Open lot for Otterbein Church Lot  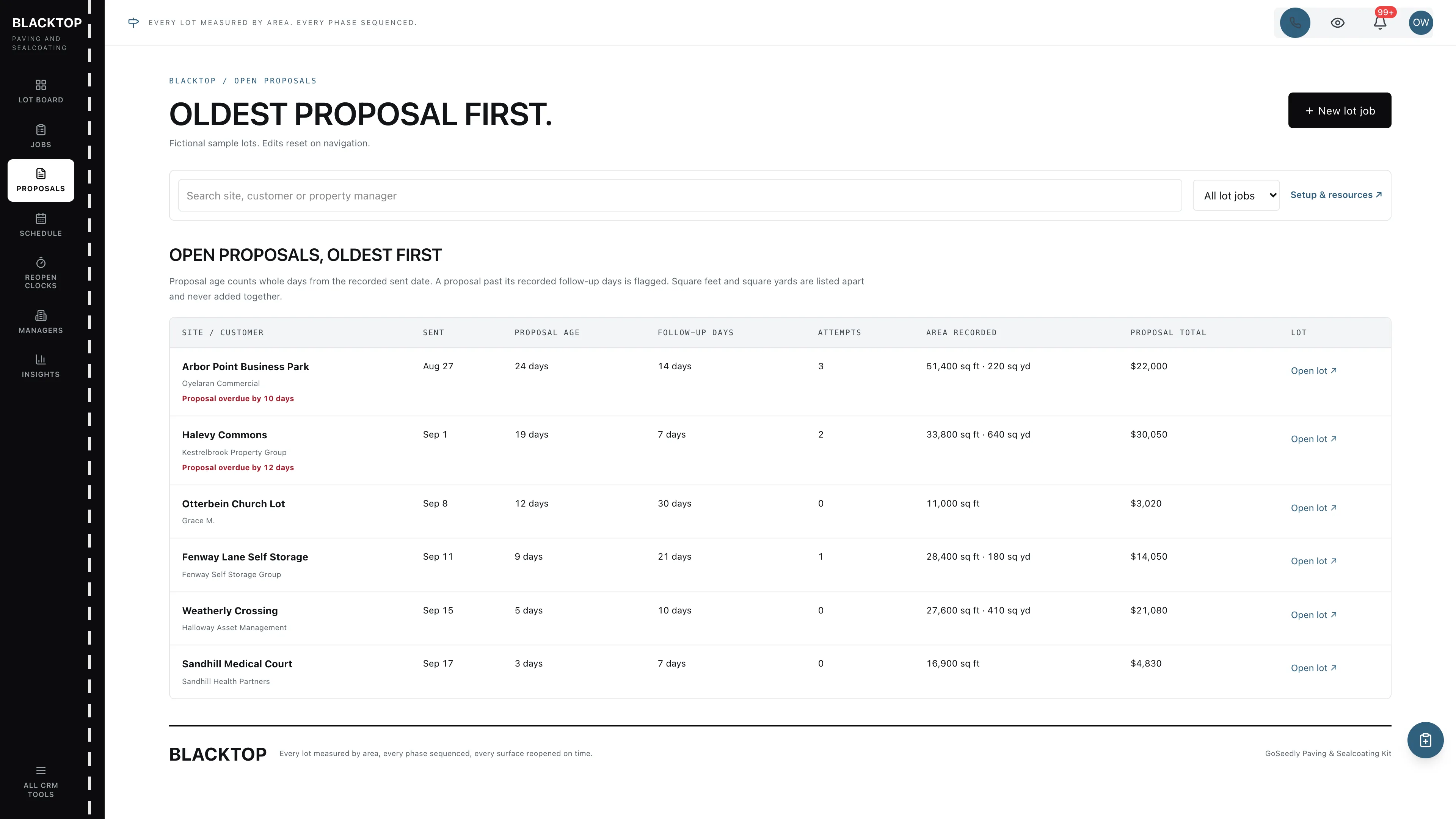[x=1313, y=508]
